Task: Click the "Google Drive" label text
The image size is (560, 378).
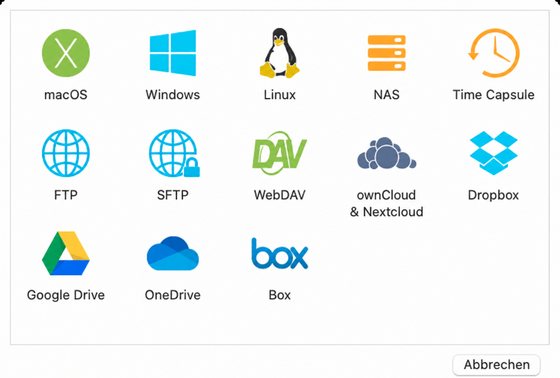Action: click(66, 295)
